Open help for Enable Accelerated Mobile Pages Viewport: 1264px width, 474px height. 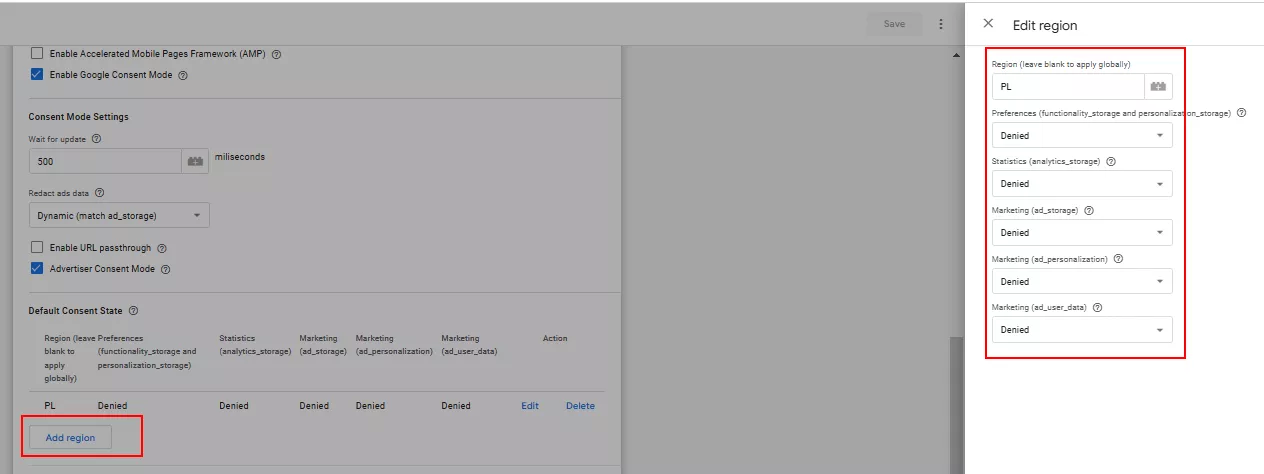pyautogui.click(x=276, y=54)
